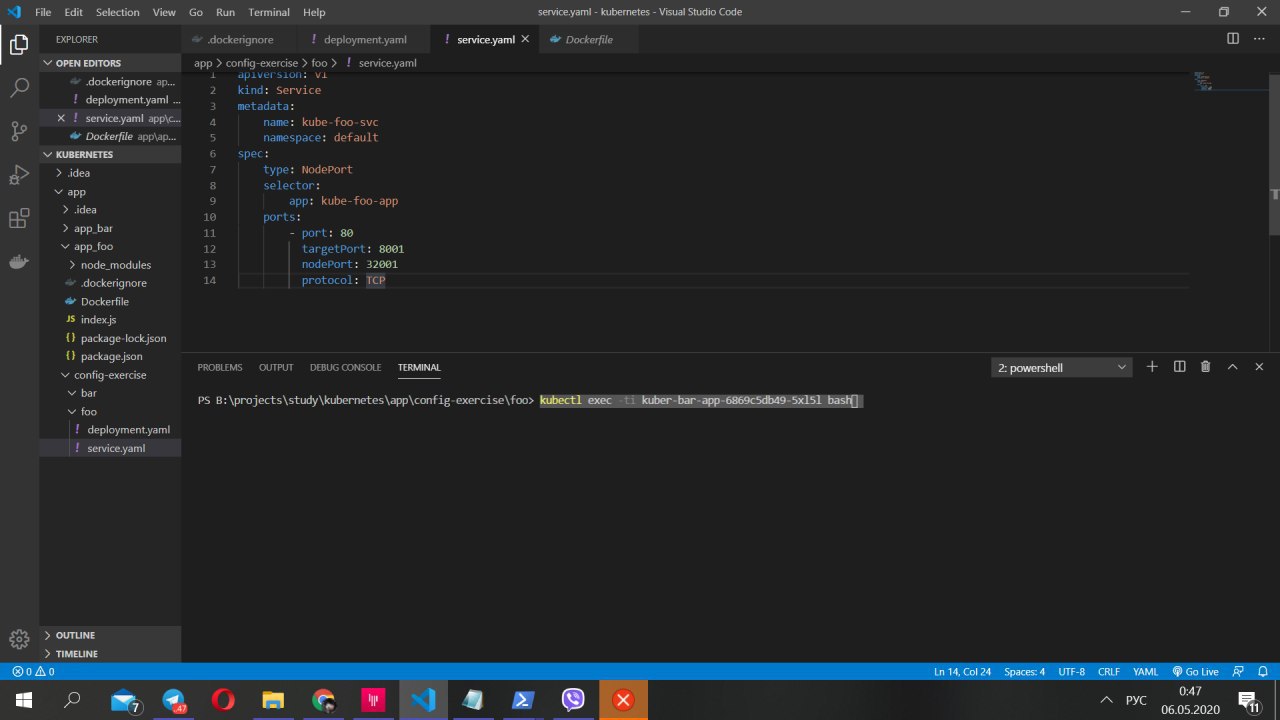Open the File menu
The image size is (1280, 720).
tap(43, 12)
